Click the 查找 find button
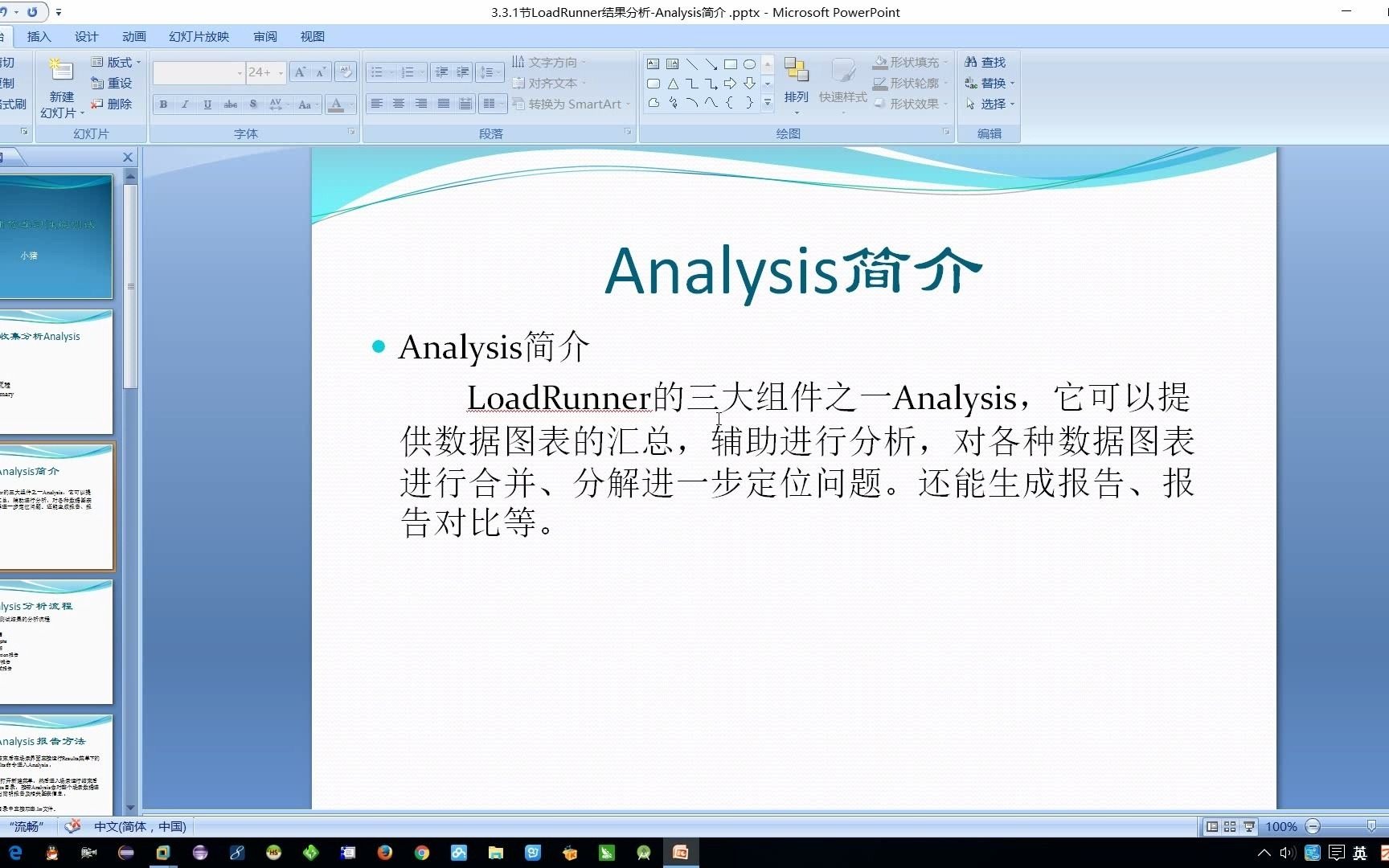Image resolution: width=1389 pixels, height=868 pixels. tap(985, 62)
